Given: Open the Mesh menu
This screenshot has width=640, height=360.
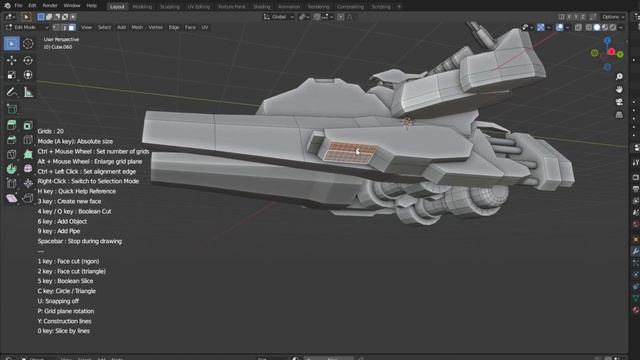Looking at the screenshot, I should [137, 27].
